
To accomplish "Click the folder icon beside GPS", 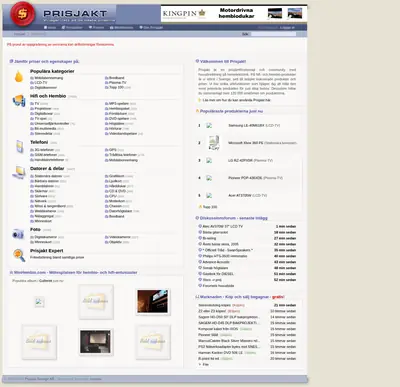I will point(107,150).
